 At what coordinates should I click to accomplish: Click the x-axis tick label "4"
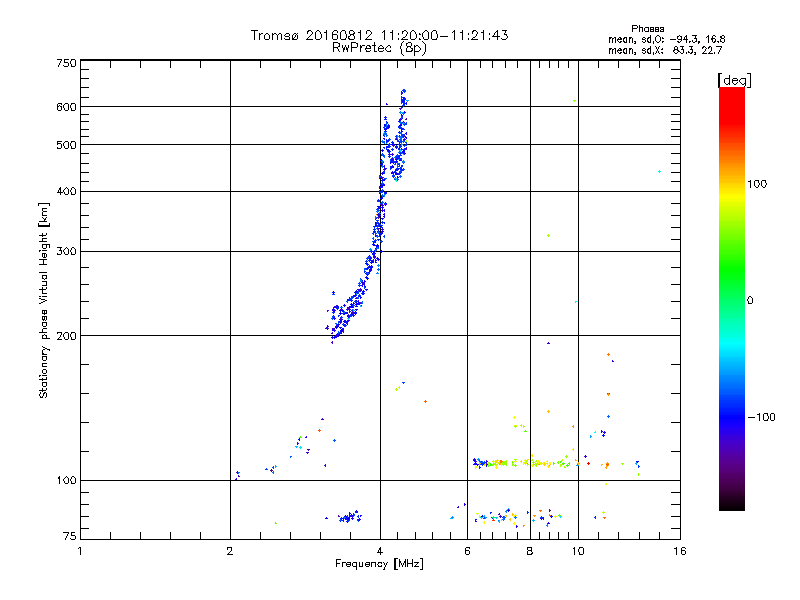tap(380, 551)
